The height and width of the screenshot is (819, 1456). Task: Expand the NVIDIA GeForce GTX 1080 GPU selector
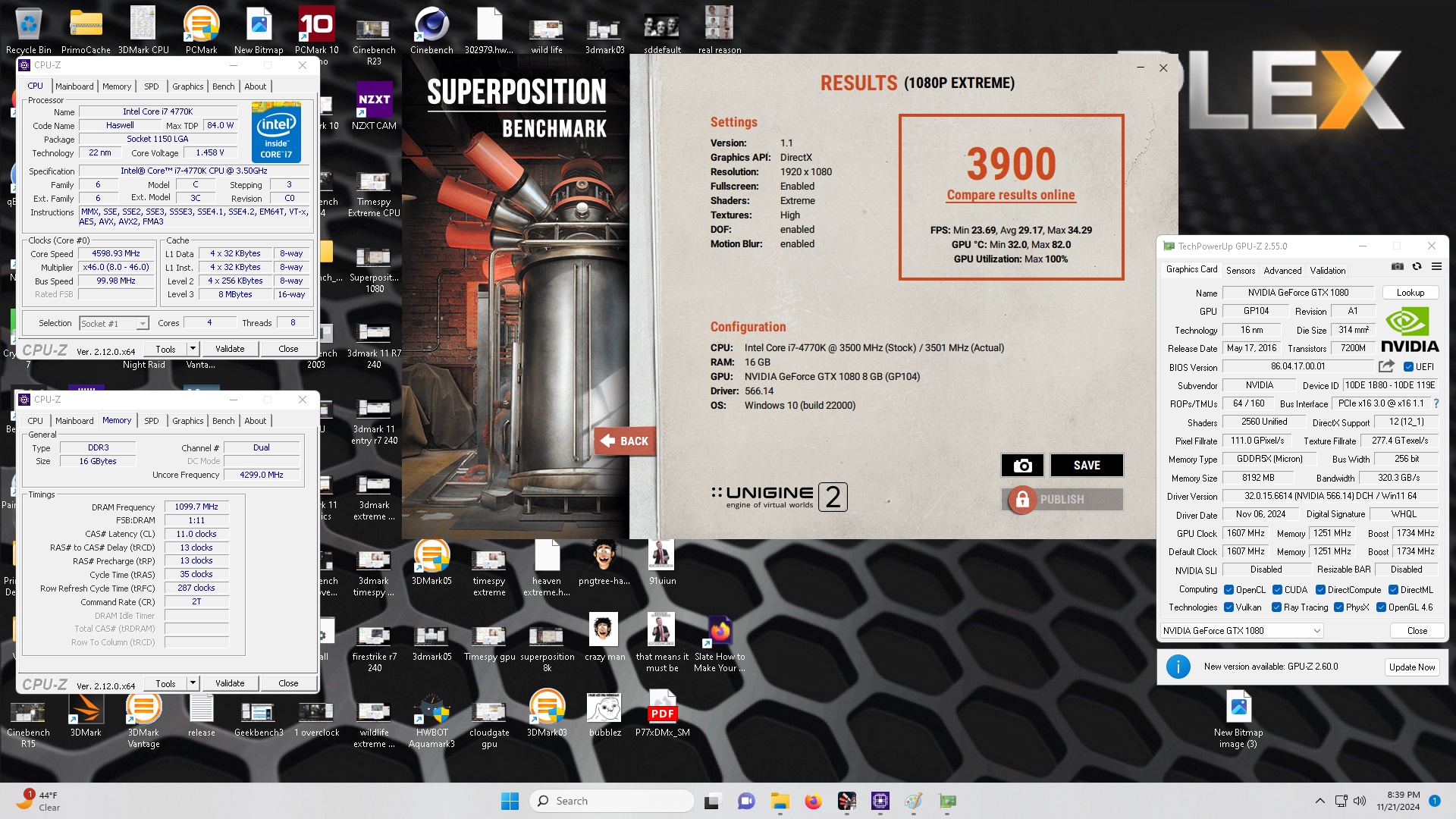tap(1241, 631)
